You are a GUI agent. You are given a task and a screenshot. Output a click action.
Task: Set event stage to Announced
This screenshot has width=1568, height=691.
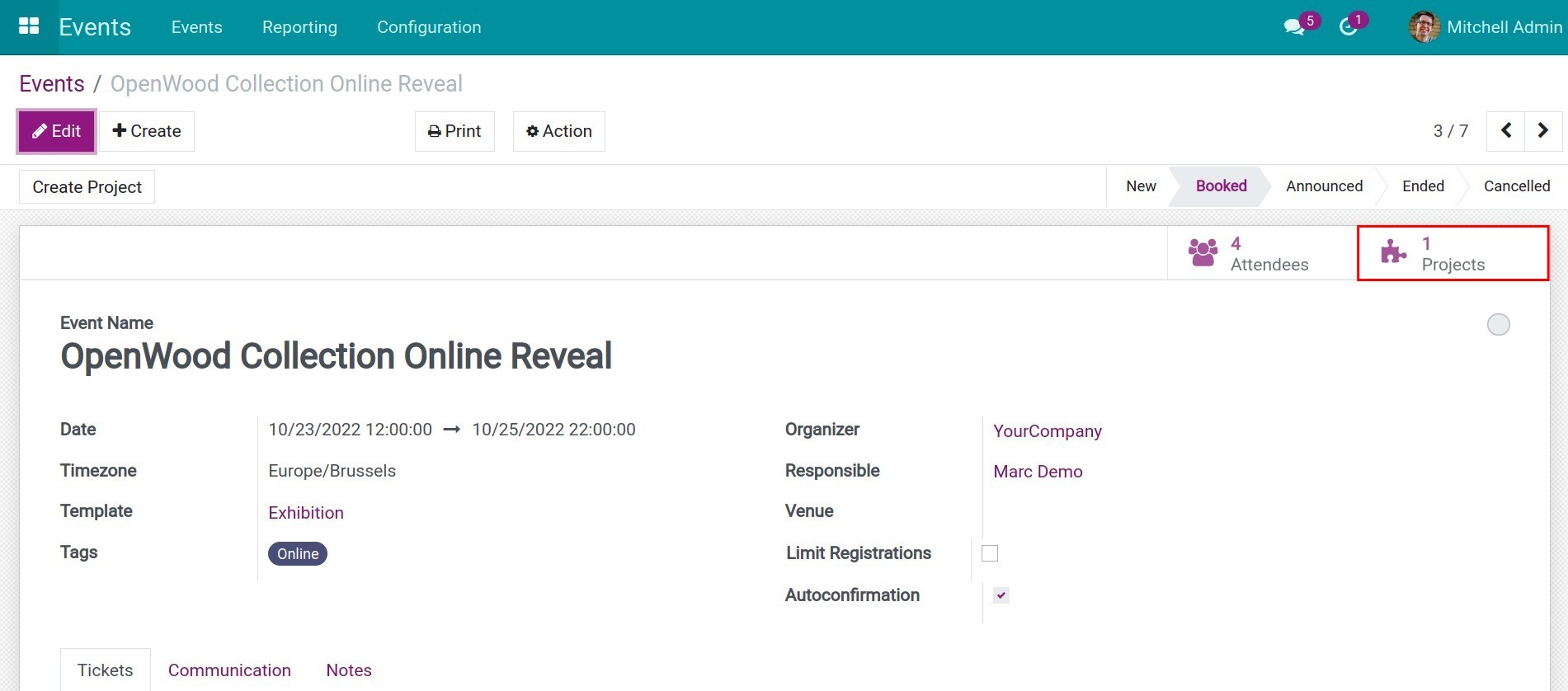(1324, 186)
